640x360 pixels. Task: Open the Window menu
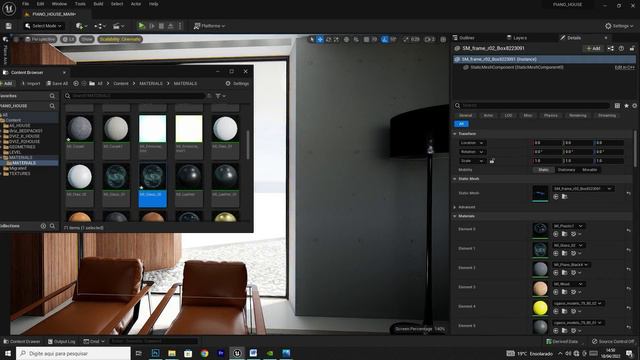coord(59,4)
